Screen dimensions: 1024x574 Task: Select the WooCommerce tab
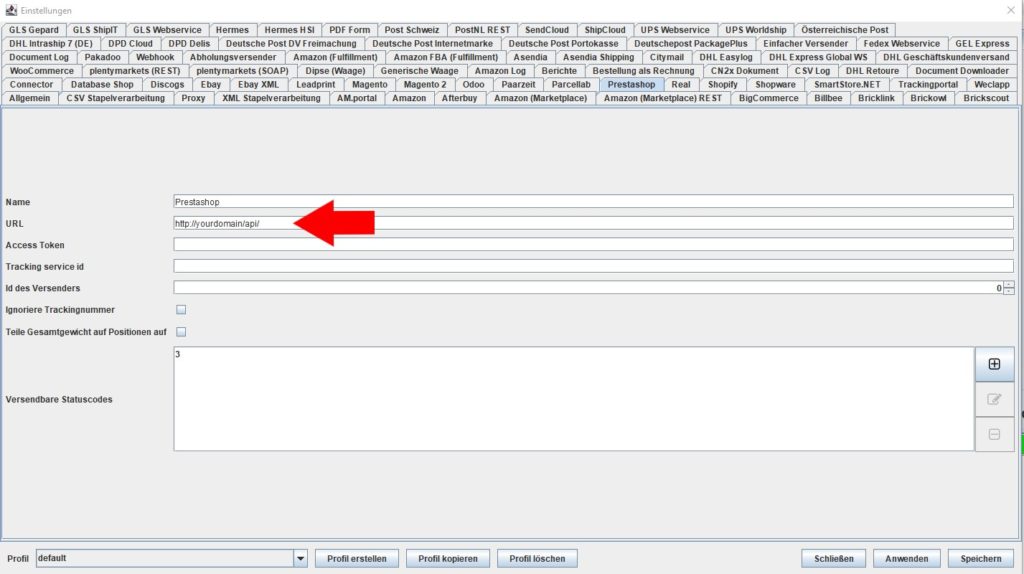coord(42,71)
